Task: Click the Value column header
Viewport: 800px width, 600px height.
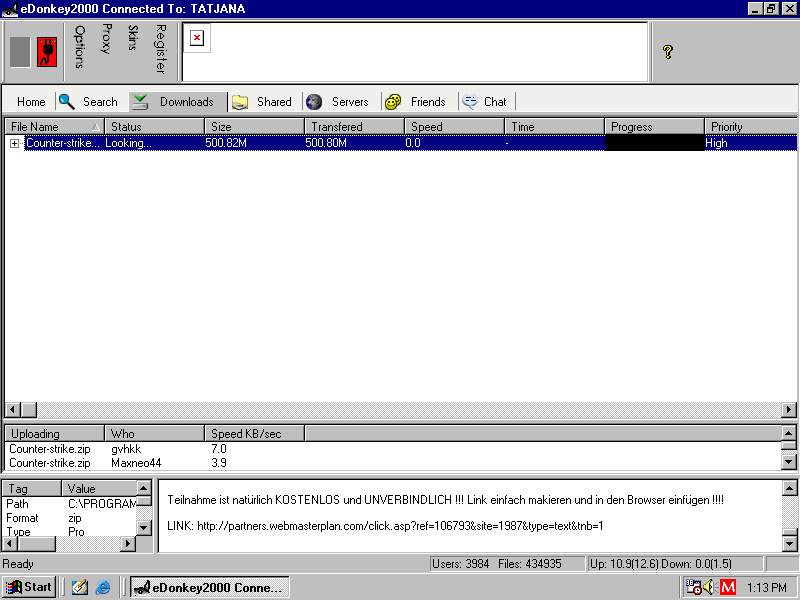Action: tap(99, 488)
